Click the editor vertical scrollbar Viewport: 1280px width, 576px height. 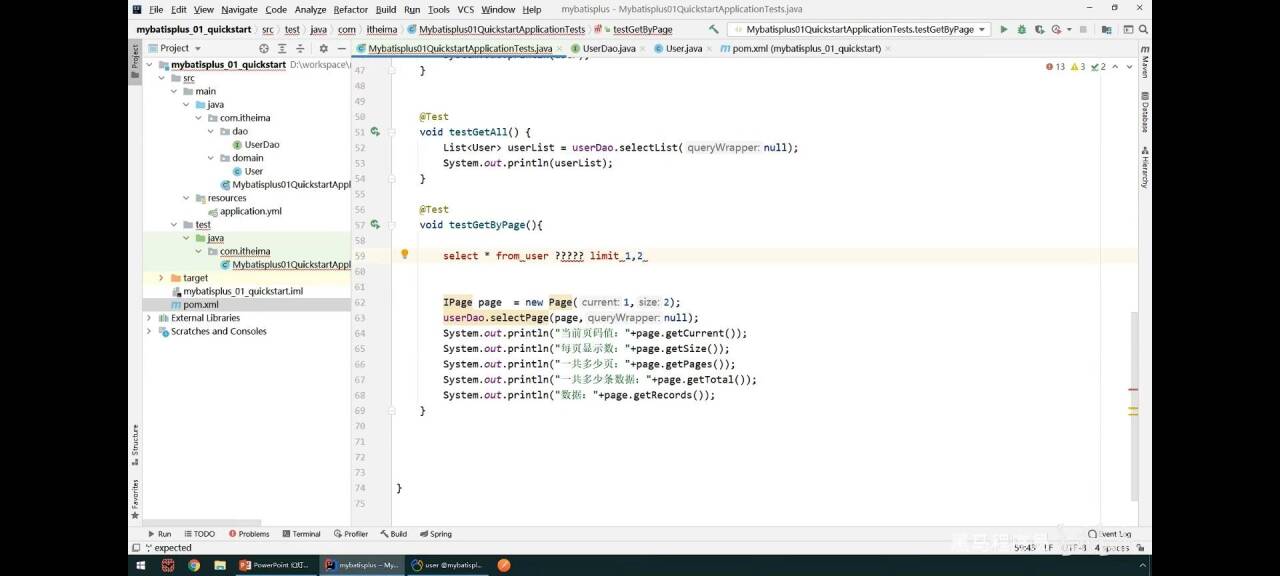pos(1134,405)
